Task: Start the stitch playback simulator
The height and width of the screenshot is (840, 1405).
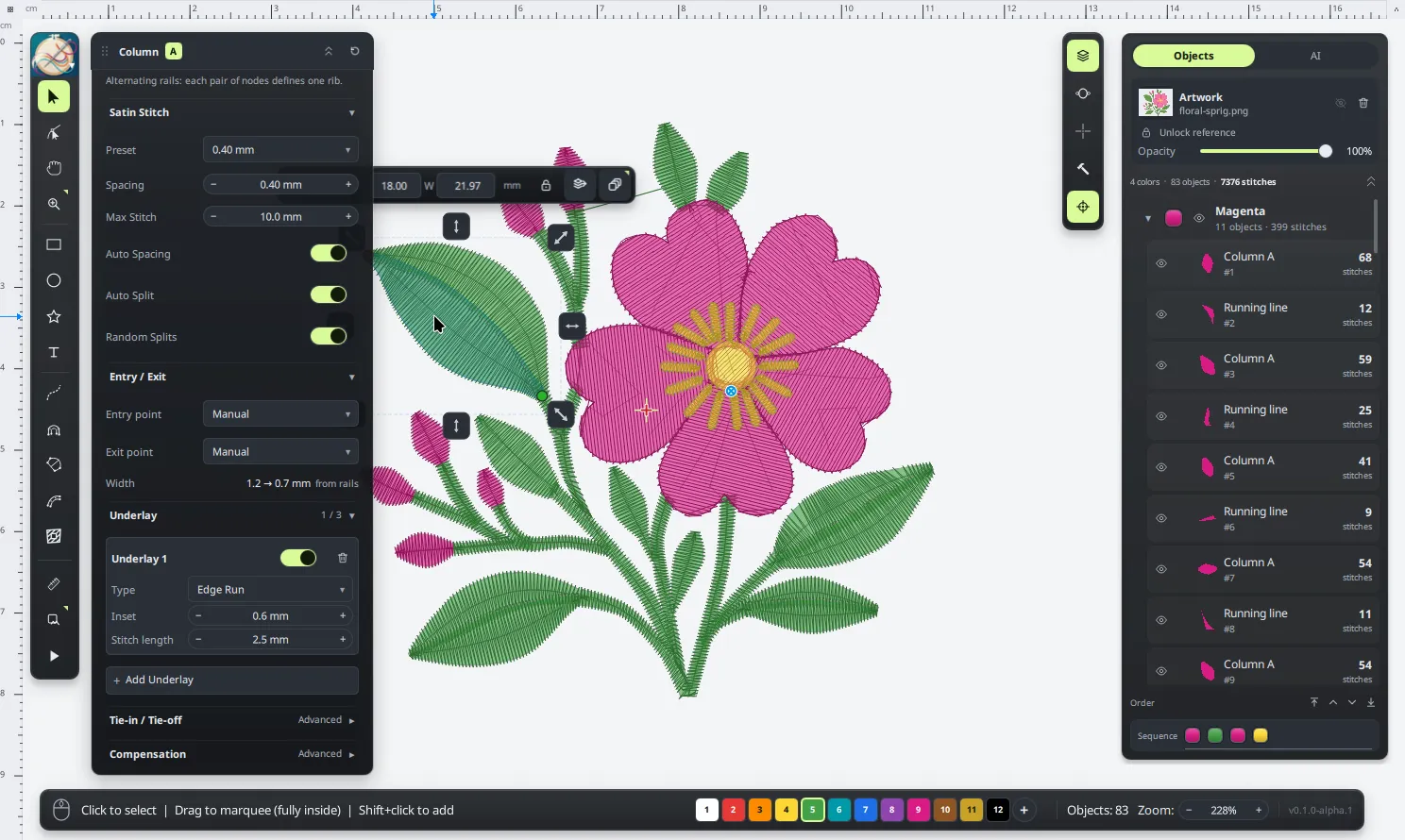Action: (54, 656)
